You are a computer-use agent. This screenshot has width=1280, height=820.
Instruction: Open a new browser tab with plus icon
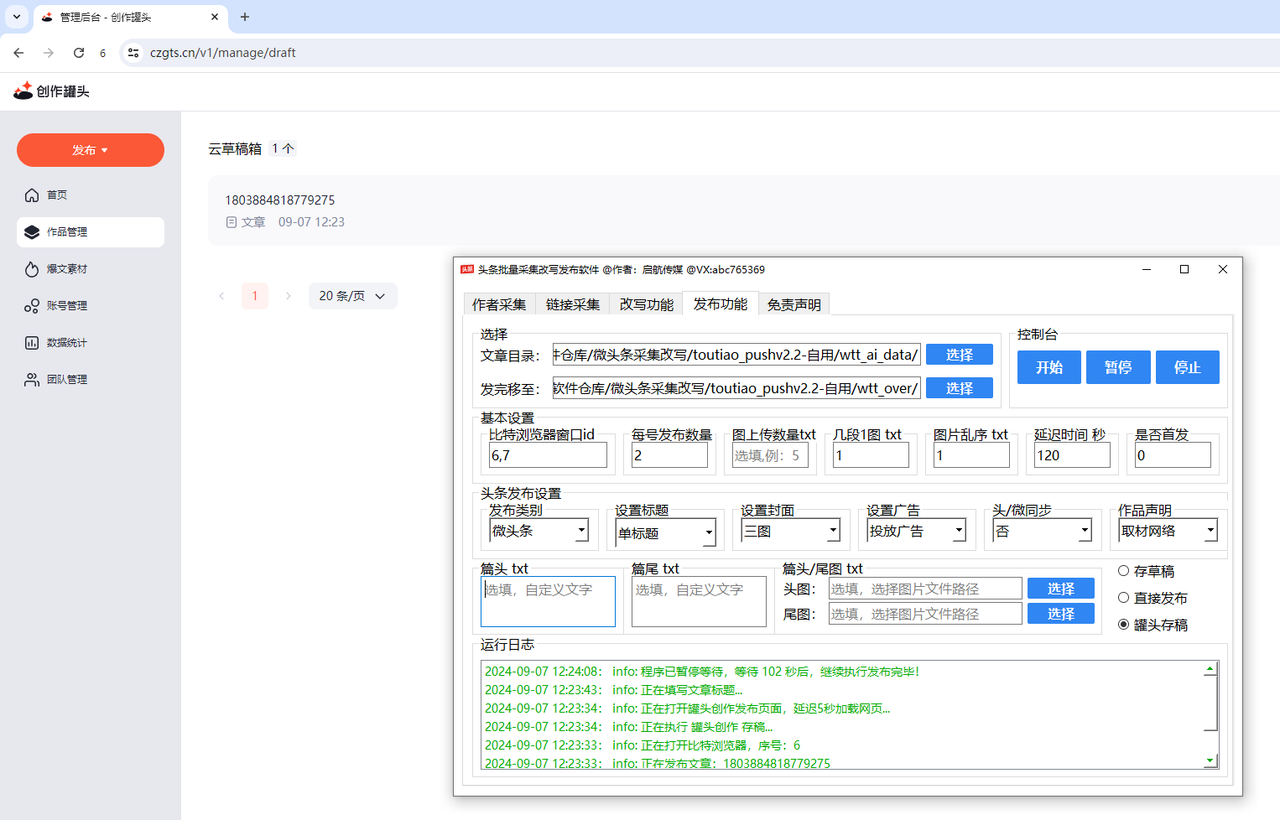(245, 17)
